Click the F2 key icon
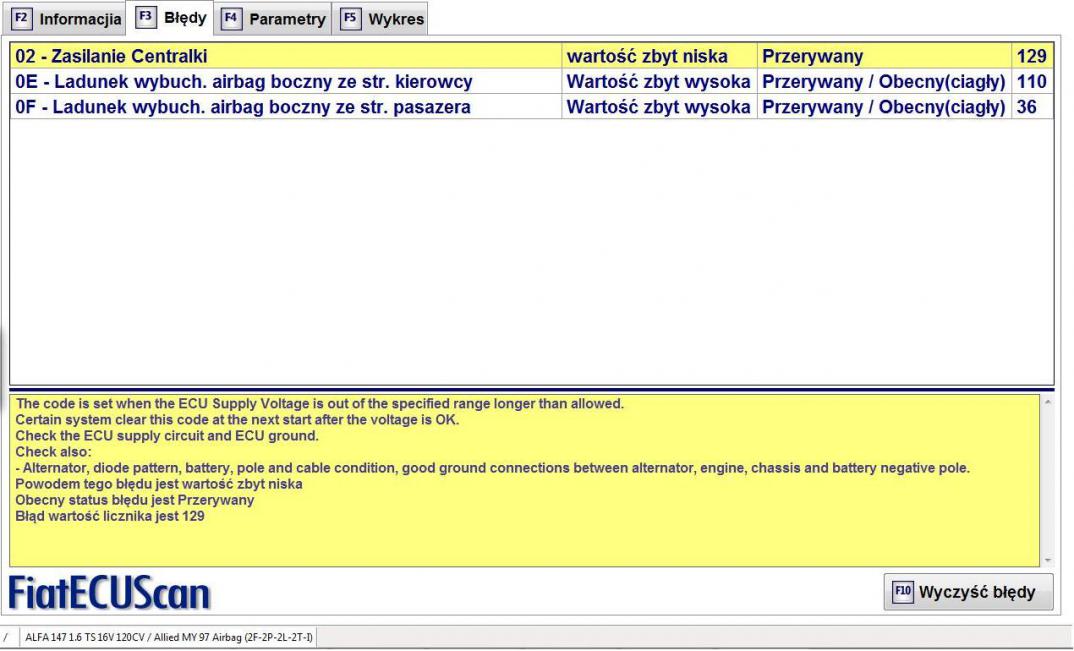 21,18
